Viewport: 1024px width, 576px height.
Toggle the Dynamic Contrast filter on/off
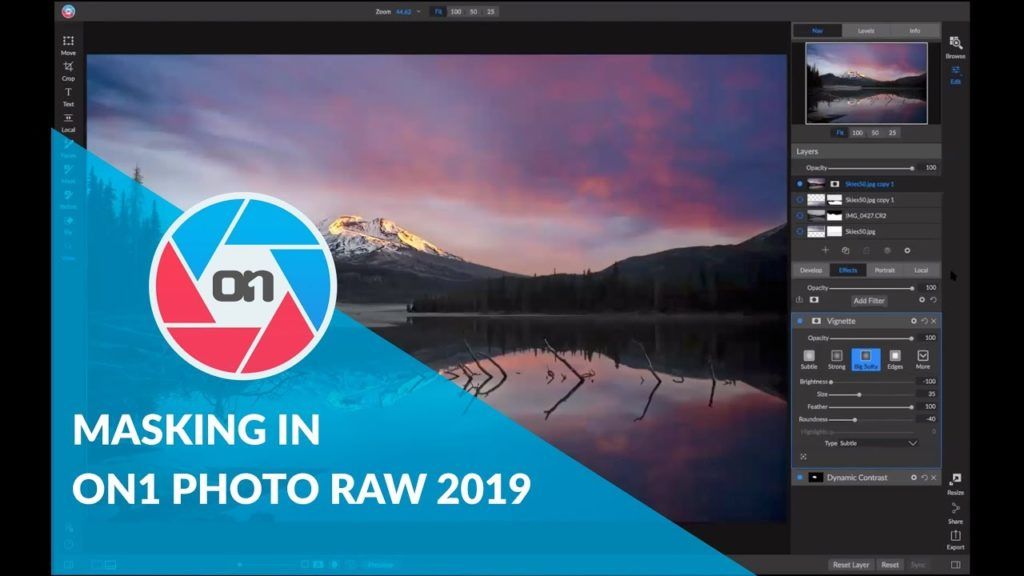[x=799, y=477]
